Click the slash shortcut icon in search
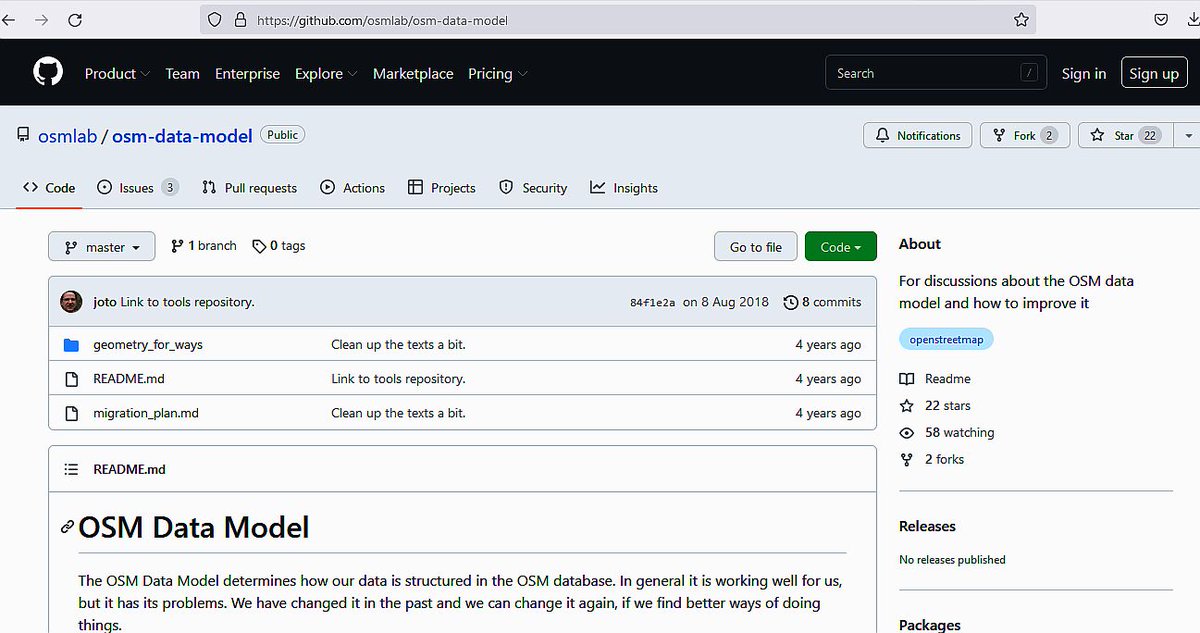 coord(1028,73)
